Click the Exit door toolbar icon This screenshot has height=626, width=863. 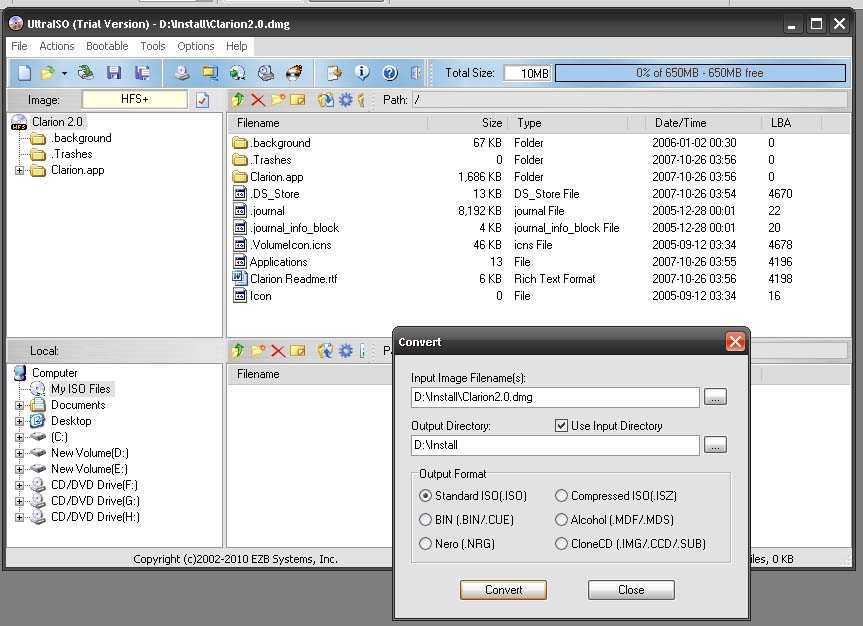click(x=416, y=73)
